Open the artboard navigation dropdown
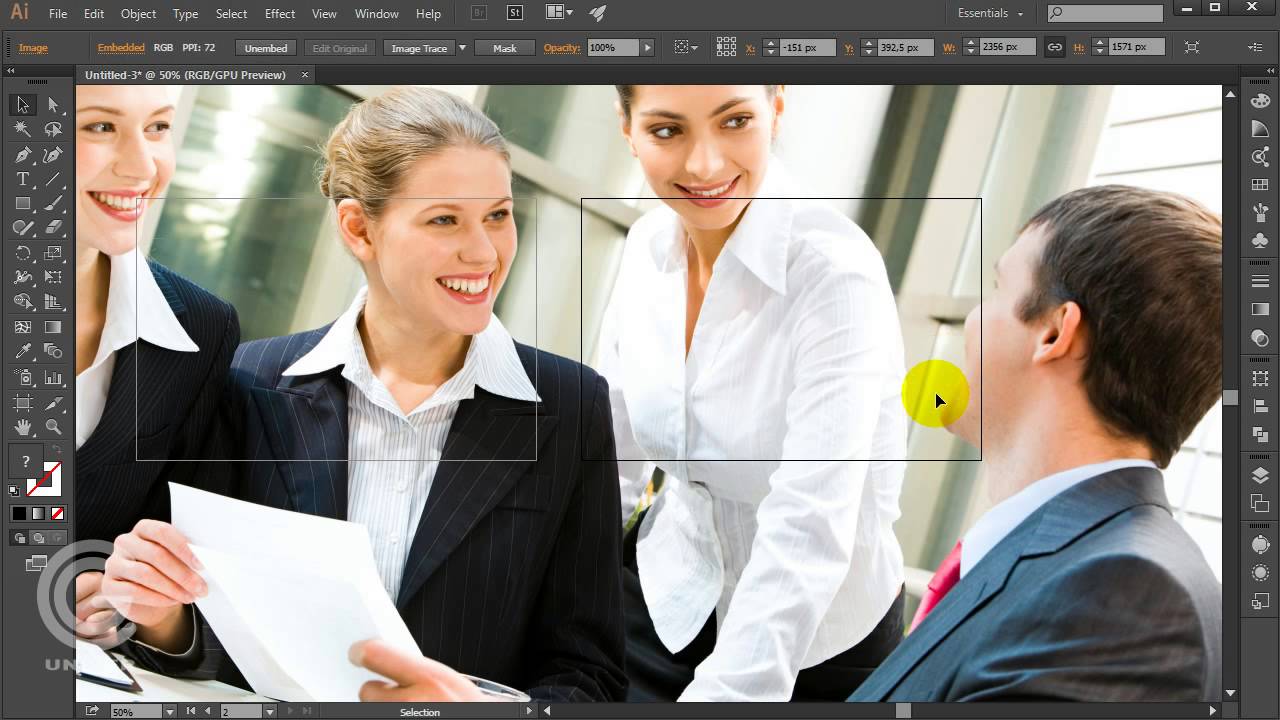 point(270,712)
